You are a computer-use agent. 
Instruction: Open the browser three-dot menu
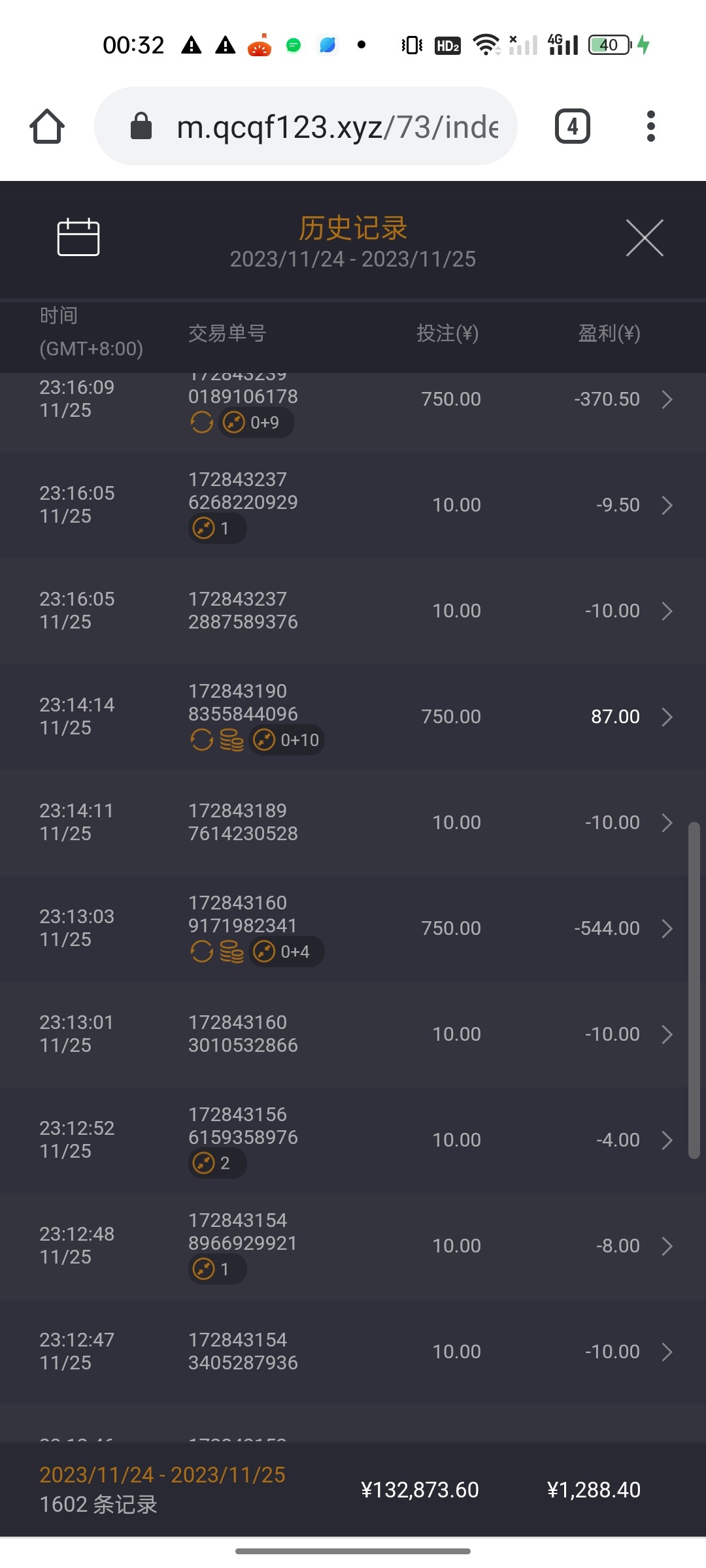tap(650, 126)
